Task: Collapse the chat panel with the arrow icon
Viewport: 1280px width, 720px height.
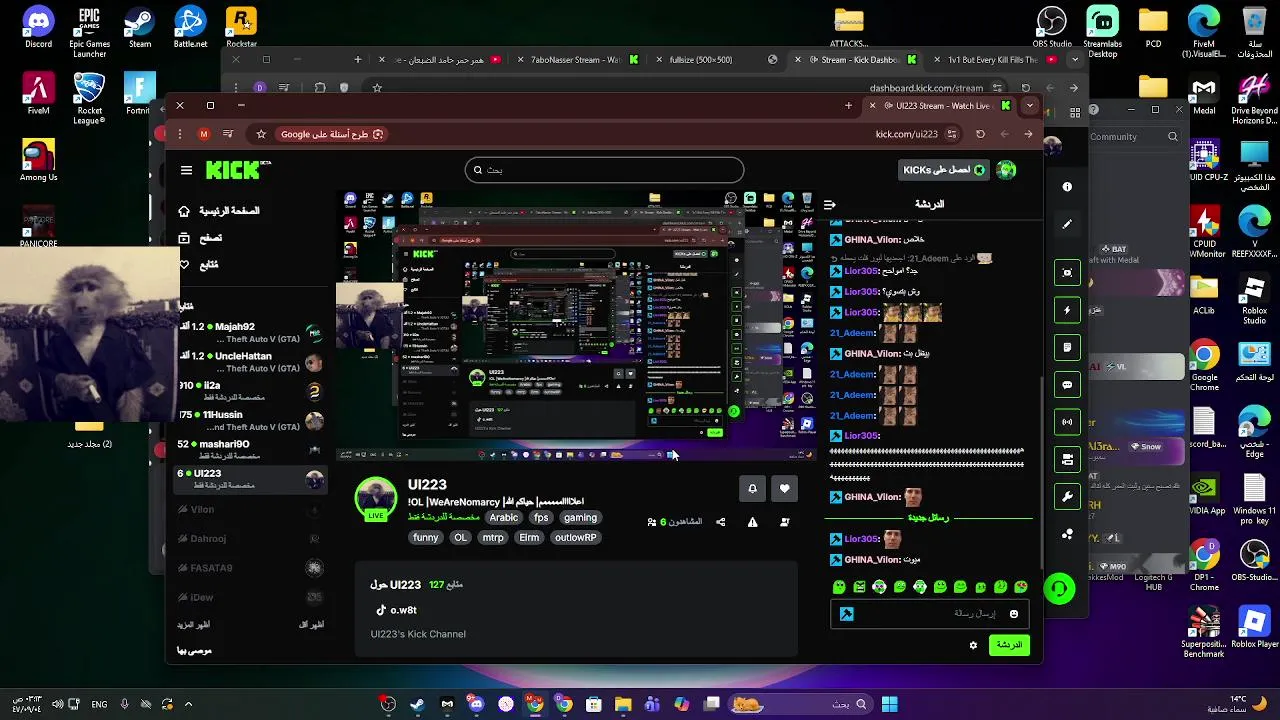Action: point(830,204)
